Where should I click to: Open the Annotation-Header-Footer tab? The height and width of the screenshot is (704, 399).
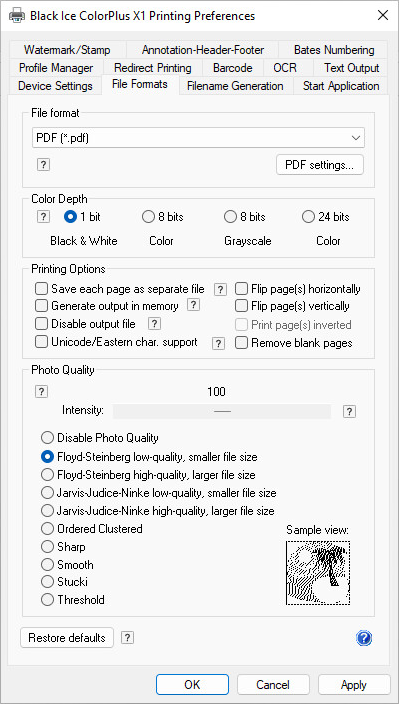pos(203,50)
